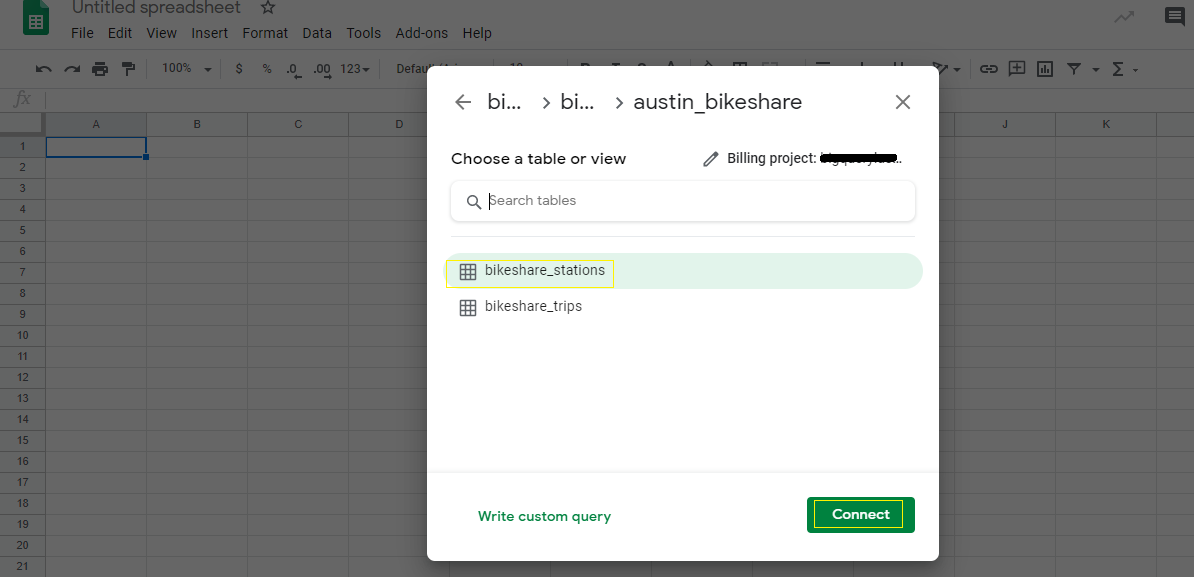
Task: Open the activity trend icon at top right
Action: pos(1124,17)
